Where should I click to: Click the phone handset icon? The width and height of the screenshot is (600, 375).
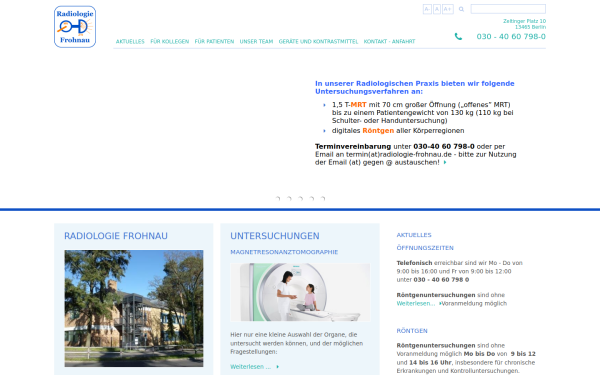(x=458, y=37)
